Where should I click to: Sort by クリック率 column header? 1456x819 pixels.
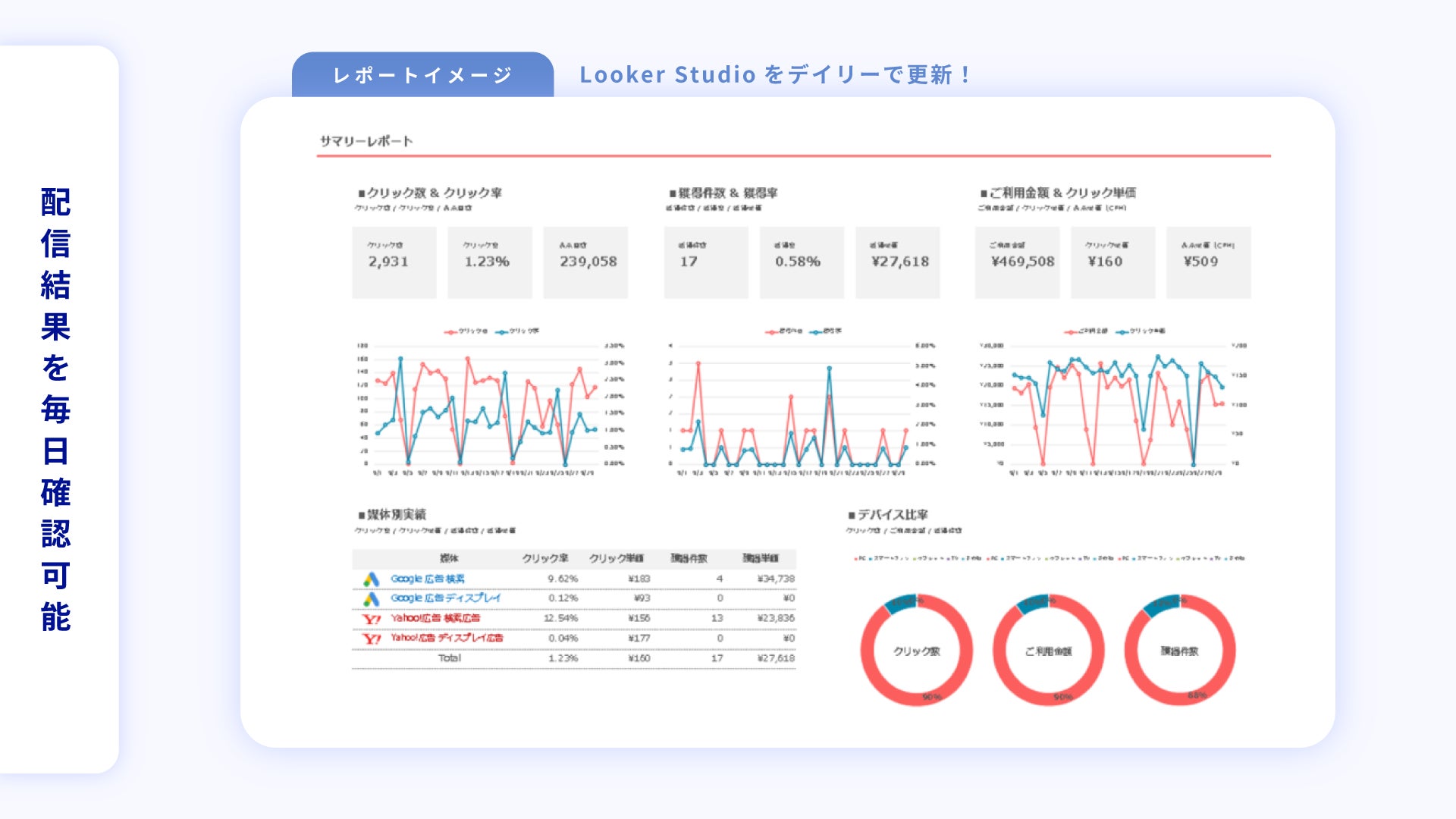544,558
